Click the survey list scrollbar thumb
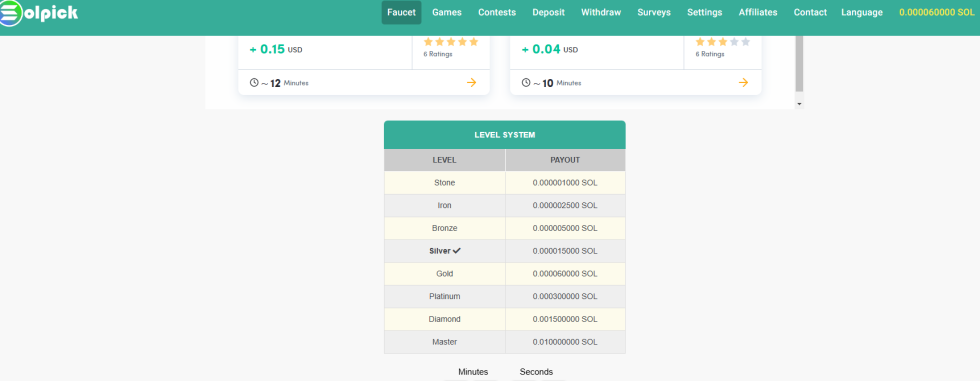 tap(799, 64)
